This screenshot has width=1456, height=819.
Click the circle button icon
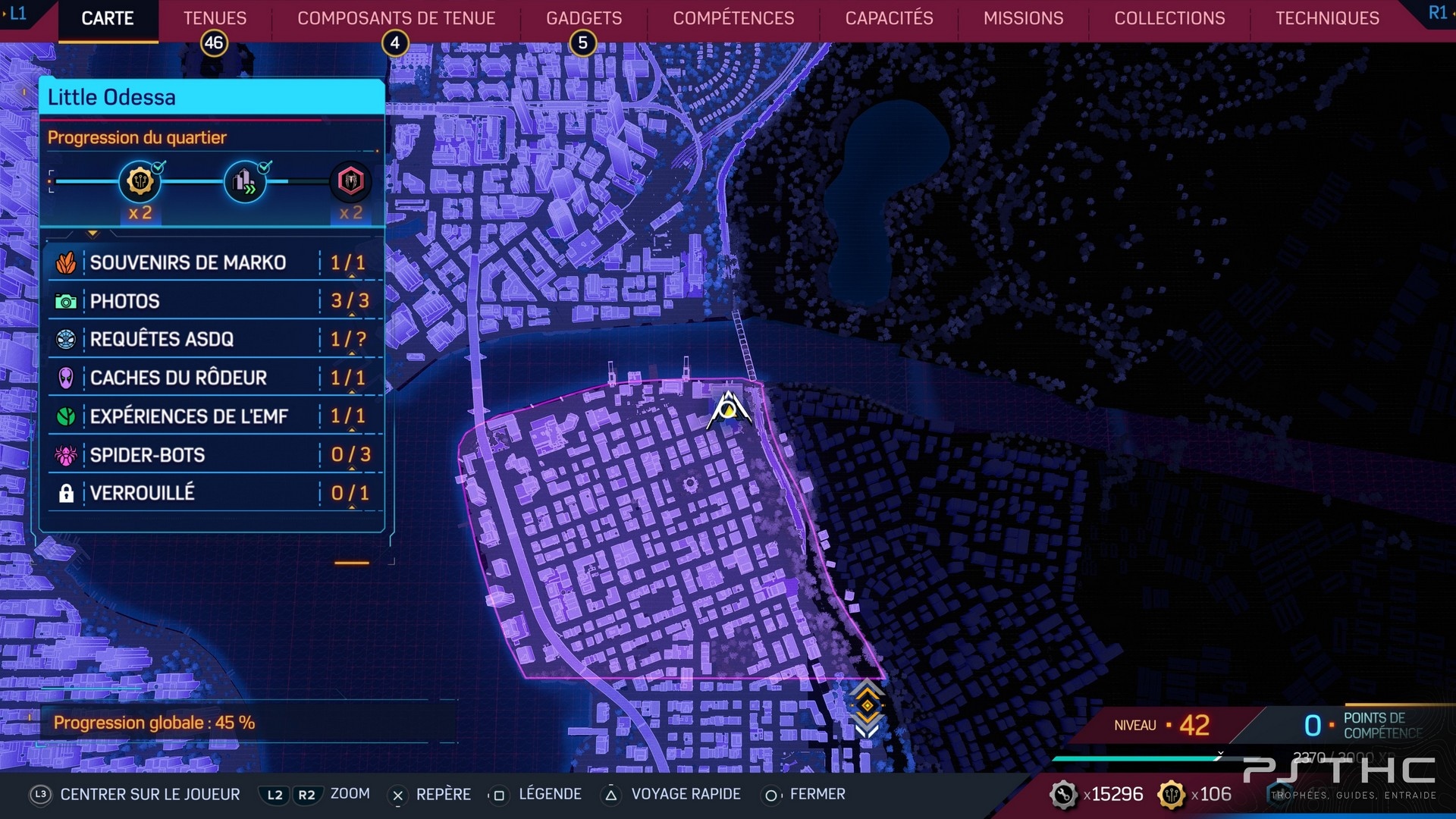pyautogui.click(x=770, y=795)
